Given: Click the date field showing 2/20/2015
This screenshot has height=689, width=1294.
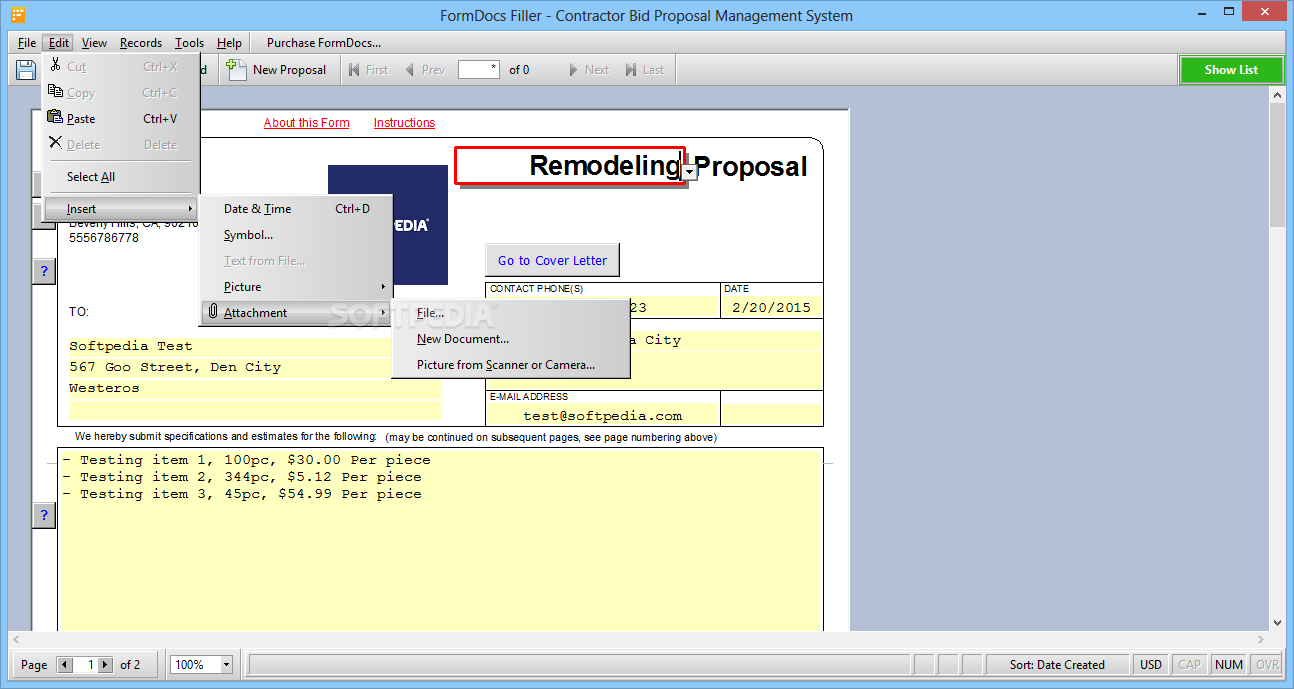Looking at the screenshot, I should click(x=771, y=307).
